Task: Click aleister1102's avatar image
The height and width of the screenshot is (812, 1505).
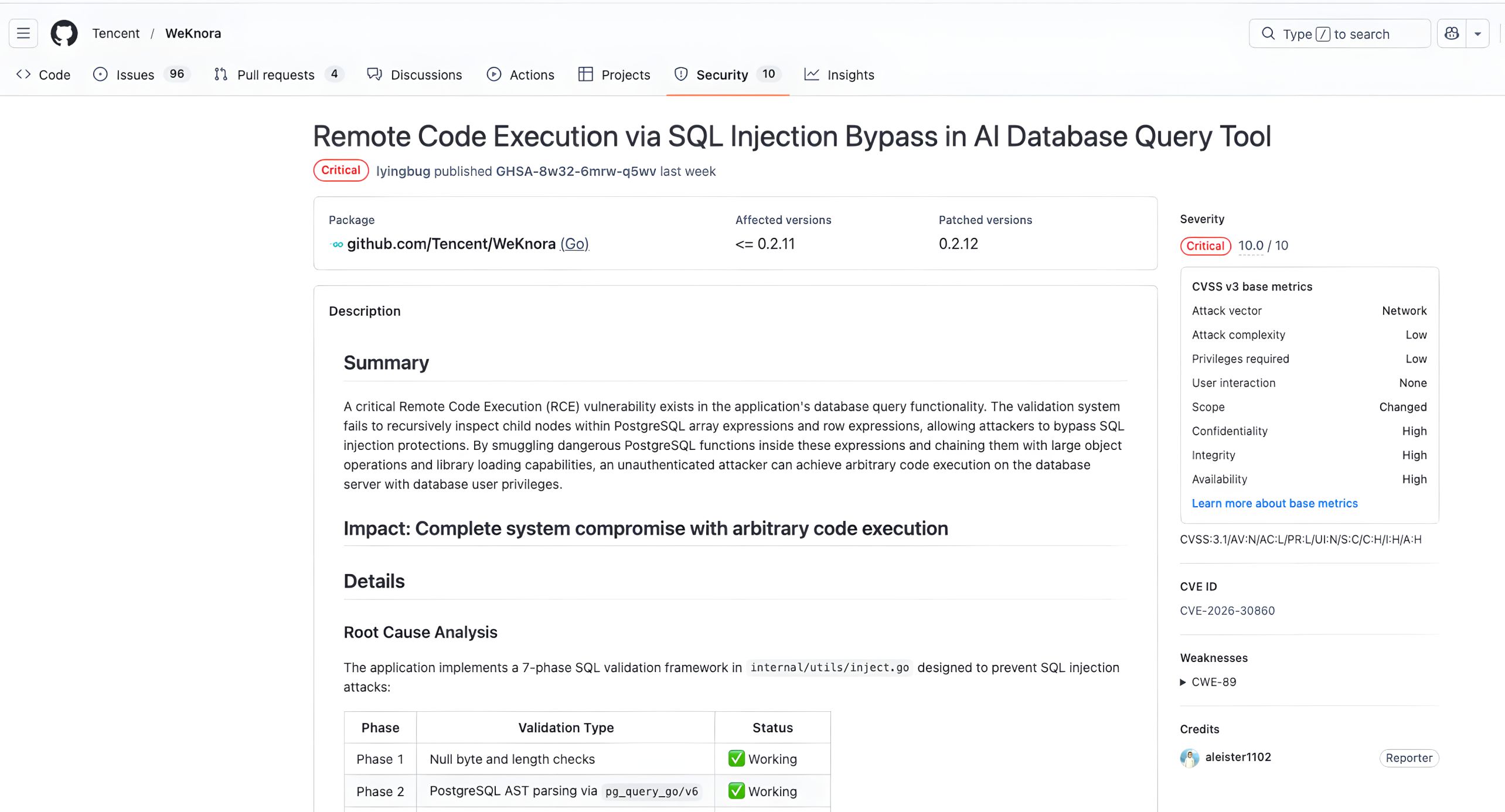Action: (1189, 758)
